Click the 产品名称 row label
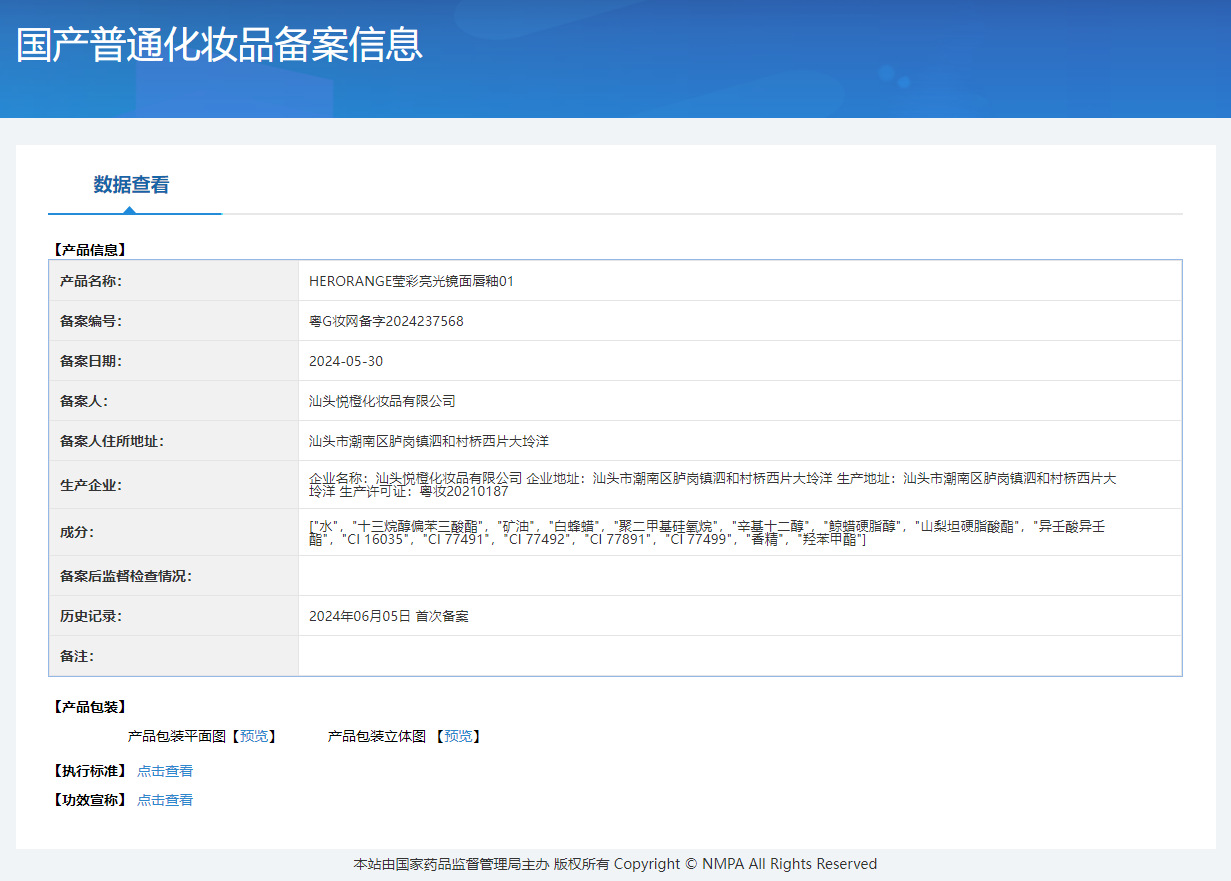Screen dimensions: 1231x881 tap(91, 281)
